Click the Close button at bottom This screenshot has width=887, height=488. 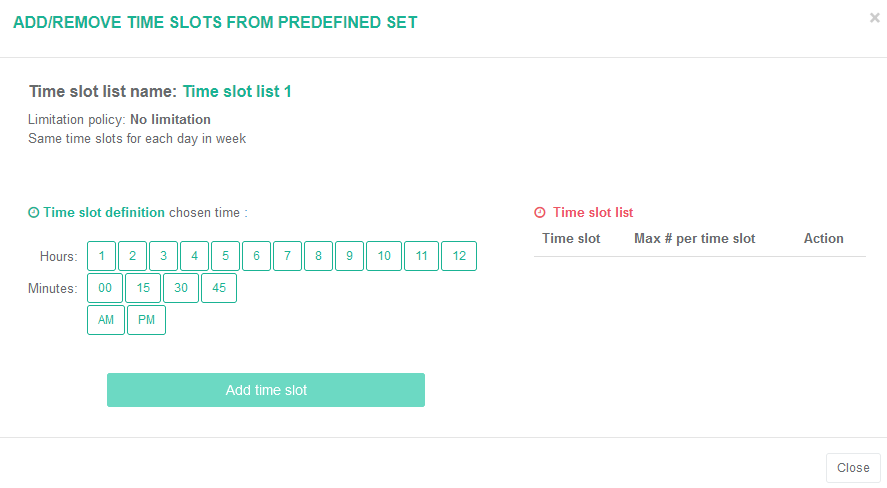(853, 468)
